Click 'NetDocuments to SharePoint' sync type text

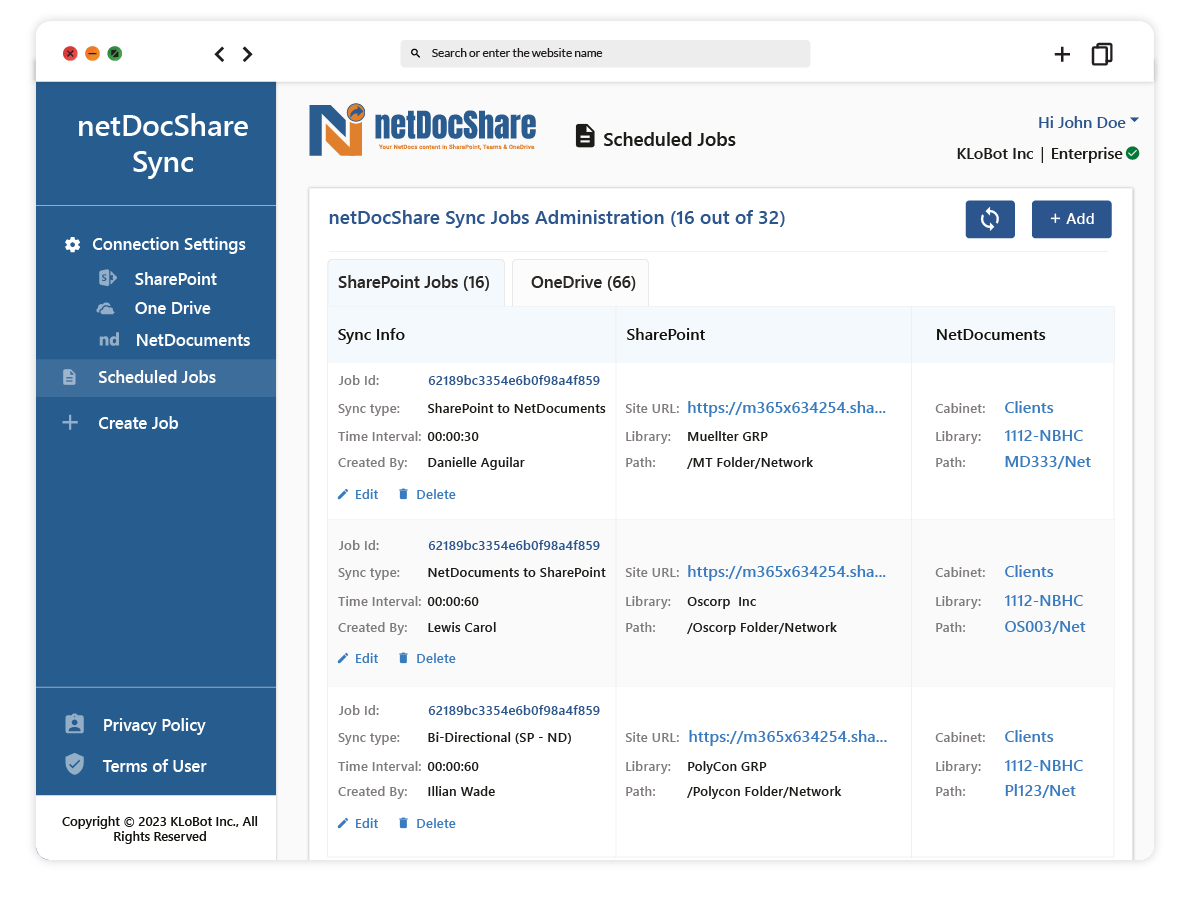tap(516, 573)
